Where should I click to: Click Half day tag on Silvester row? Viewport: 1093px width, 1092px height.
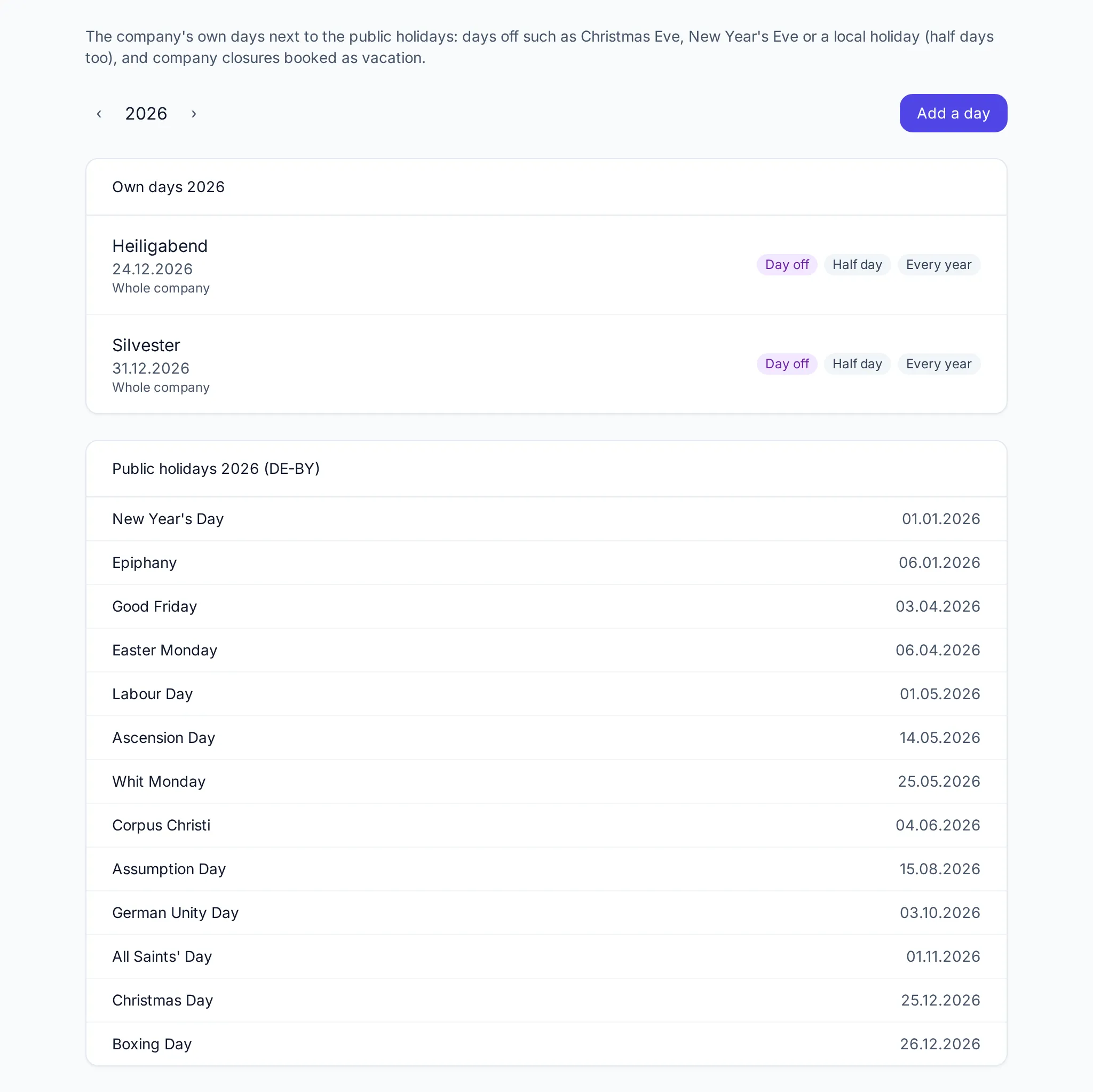857,364
